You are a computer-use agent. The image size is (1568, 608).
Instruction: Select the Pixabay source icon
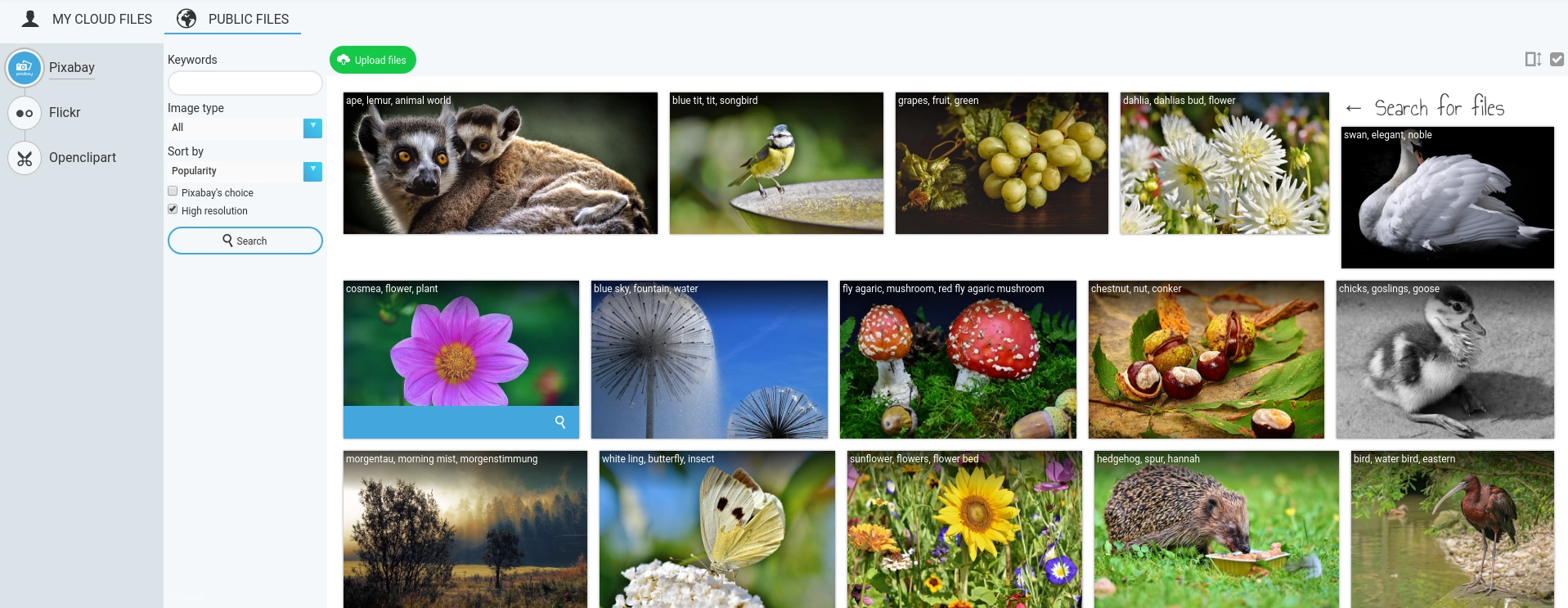click(x=25, y=68)
